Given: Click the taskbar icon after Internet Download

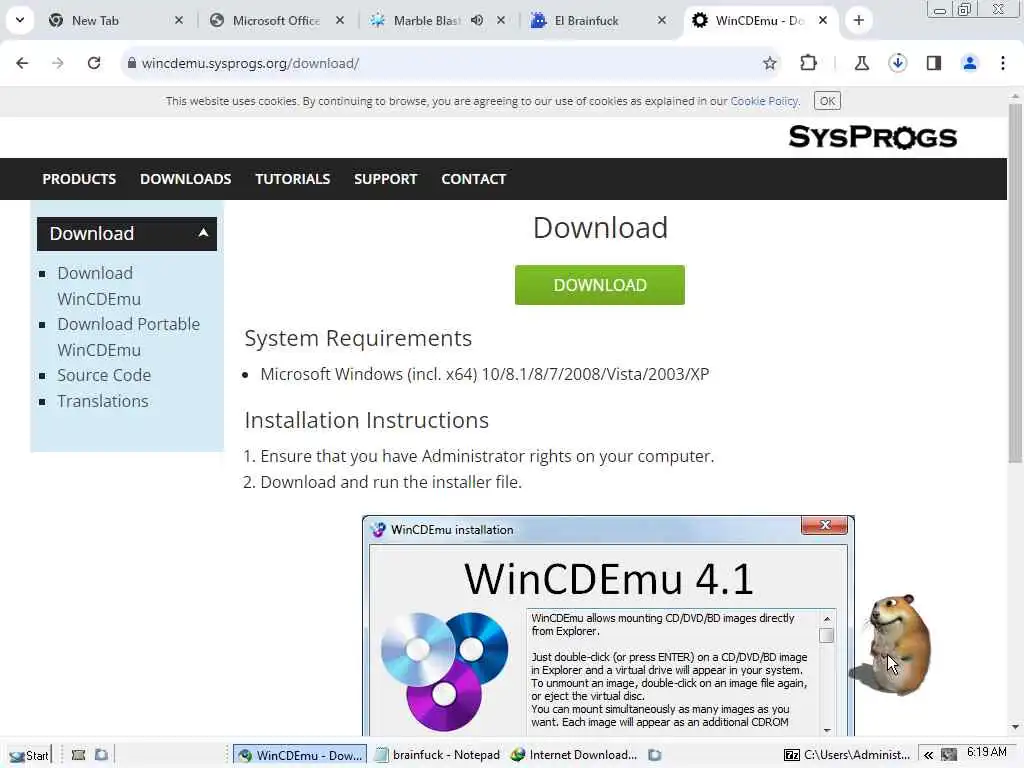Looking at the screenshot, I should (x=655, y=755).
